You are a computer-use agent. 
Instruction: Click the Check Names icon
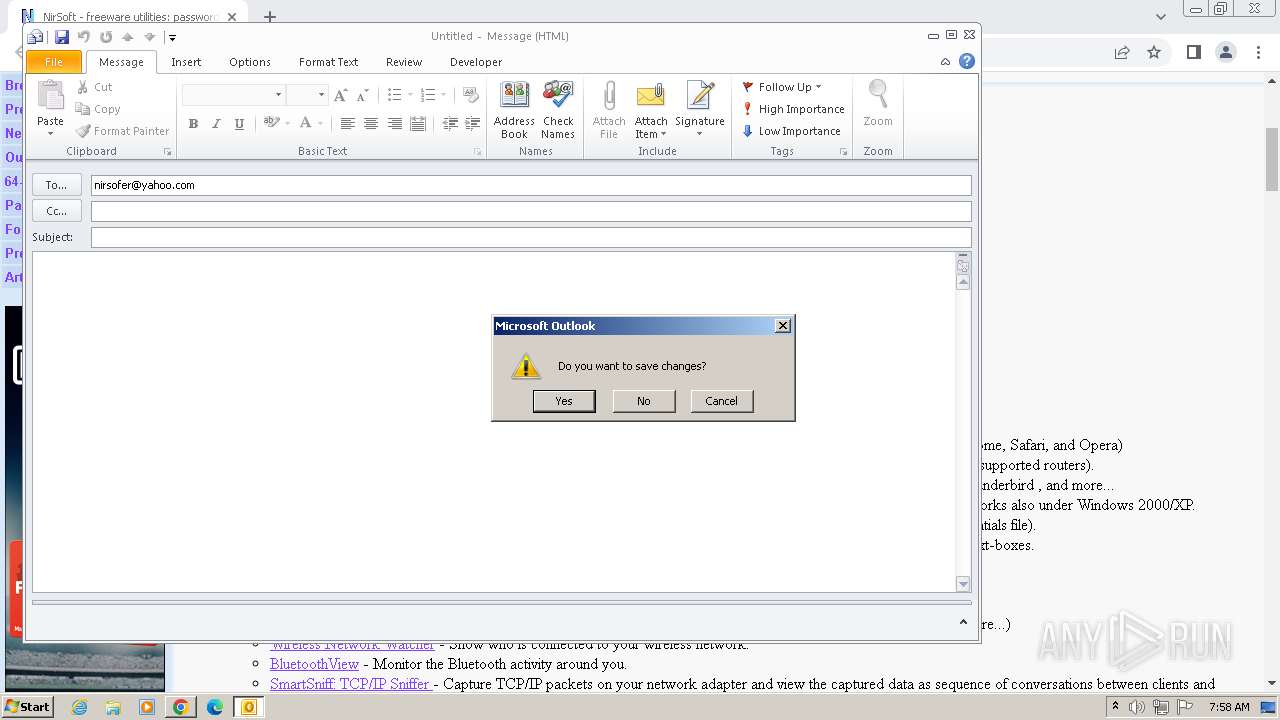[x=558, y=110]
